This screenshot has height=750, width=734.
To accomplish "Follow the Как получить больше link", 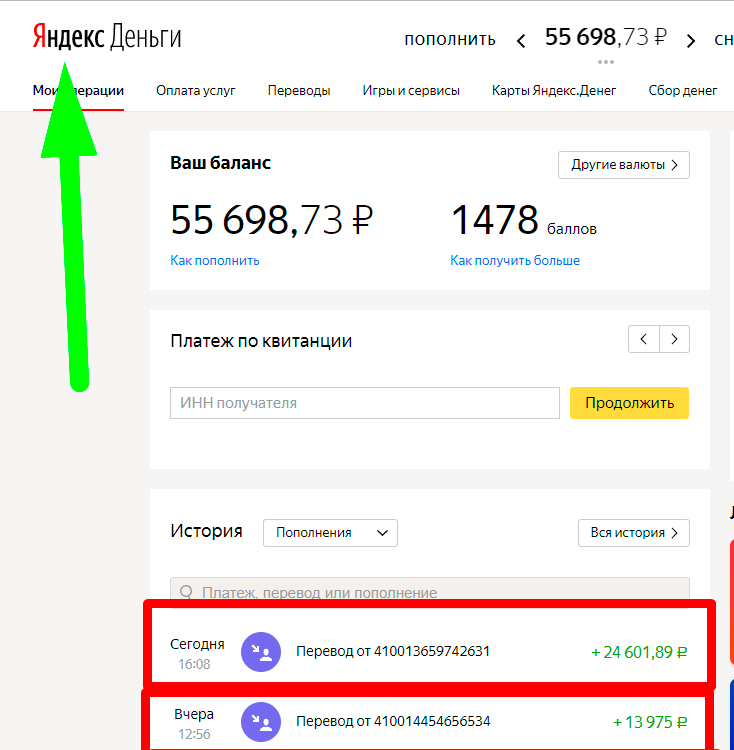I will point(515,261).
